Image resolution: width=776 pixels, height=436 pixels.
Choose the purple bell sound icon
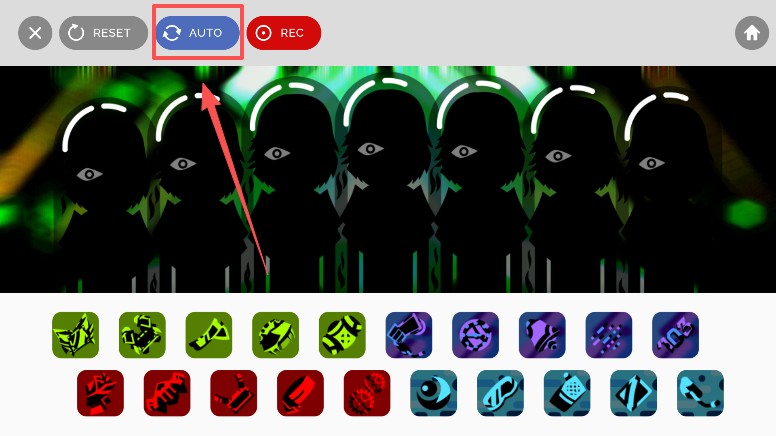click(542, 335)
